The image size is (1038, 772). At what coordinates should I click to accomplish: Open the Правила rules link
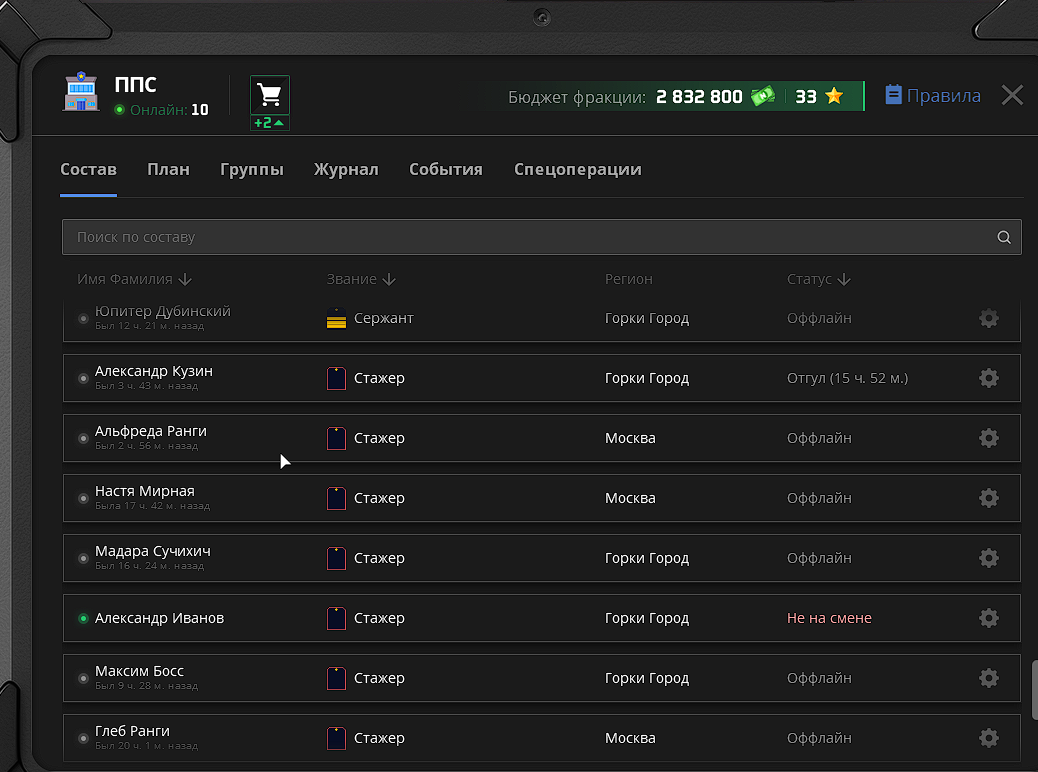[932, 96]
